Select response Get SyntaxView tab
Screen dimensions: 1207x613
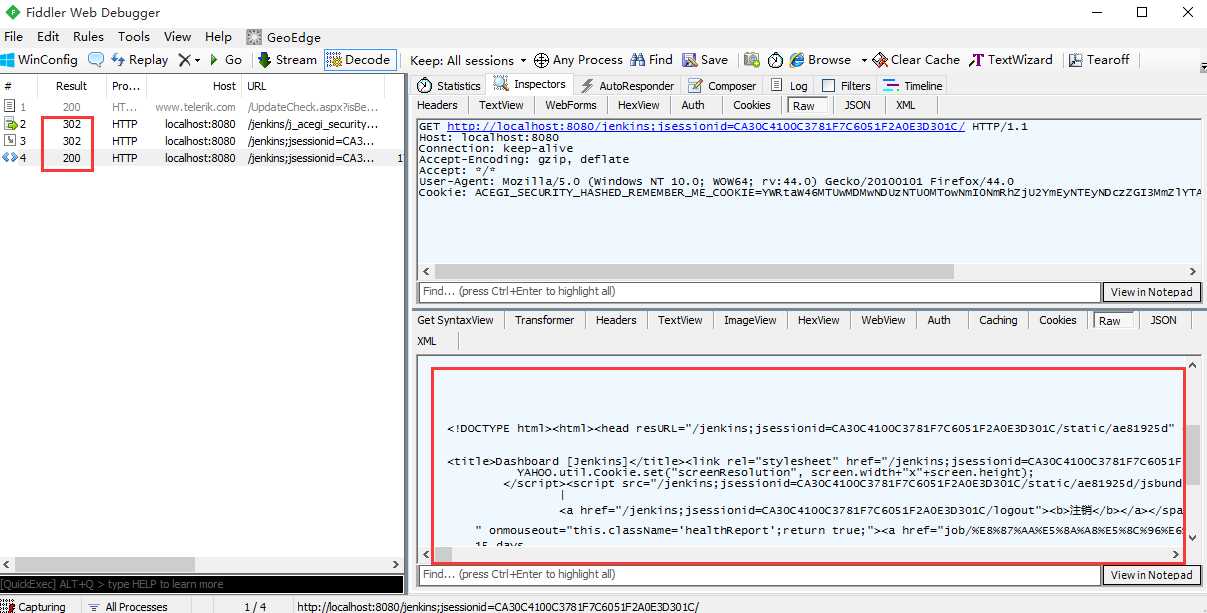(455, 320)
